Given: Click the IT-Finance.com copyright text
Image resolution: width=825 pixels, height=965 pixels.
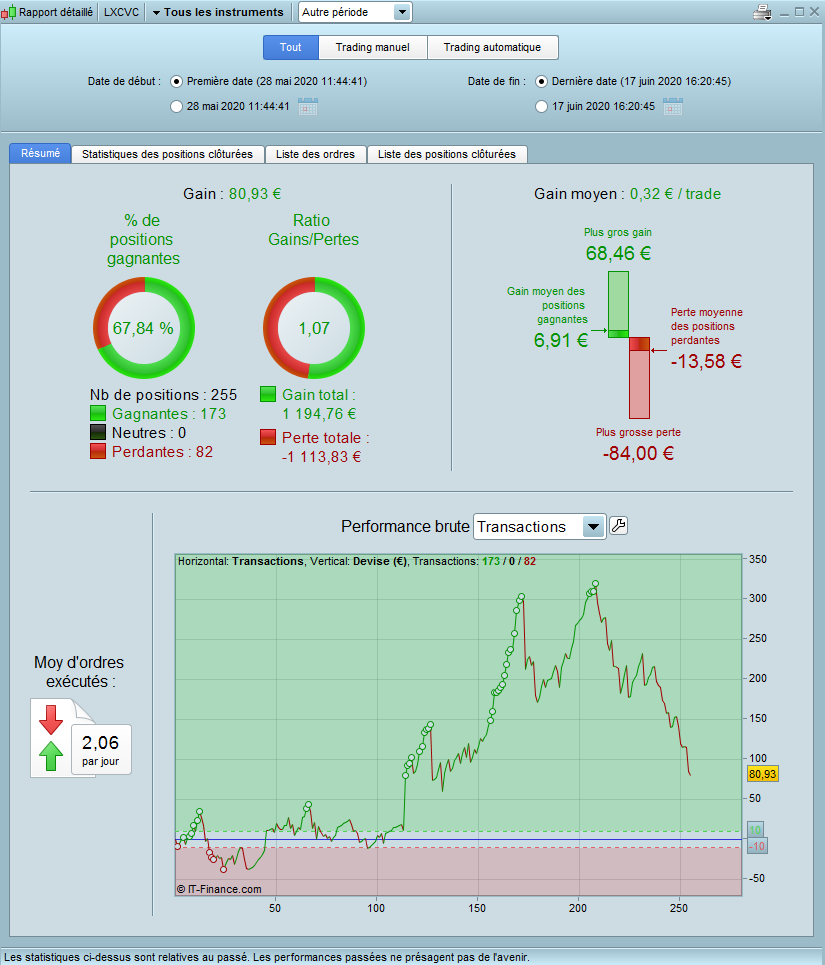Looking at the screenshot, I should click(x=219, y=889).
